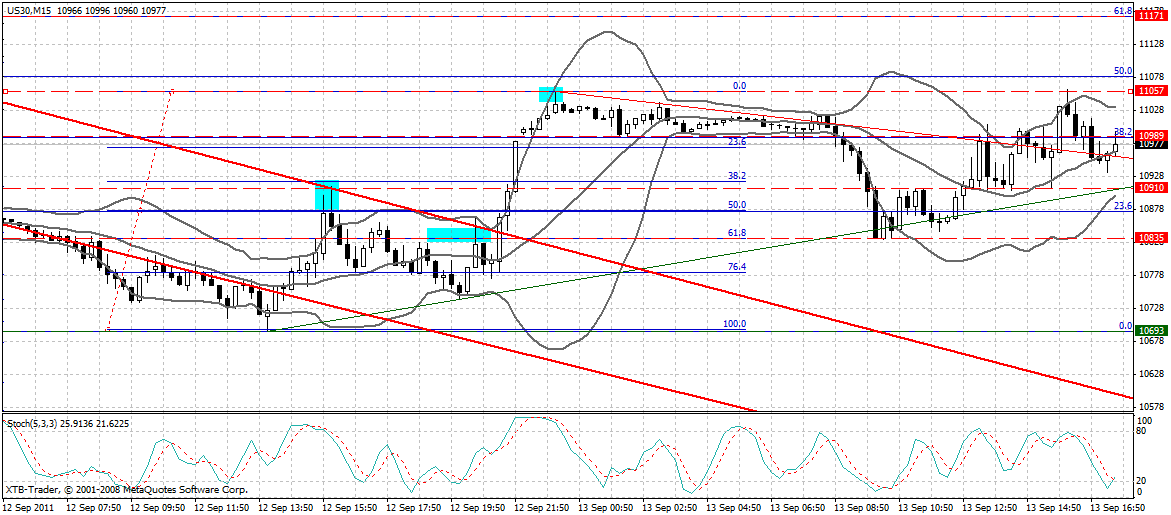This screenshot has height=515, width=1171.
Task: Click the square handle at left chart edge
Action: click(x=5, y=91)
